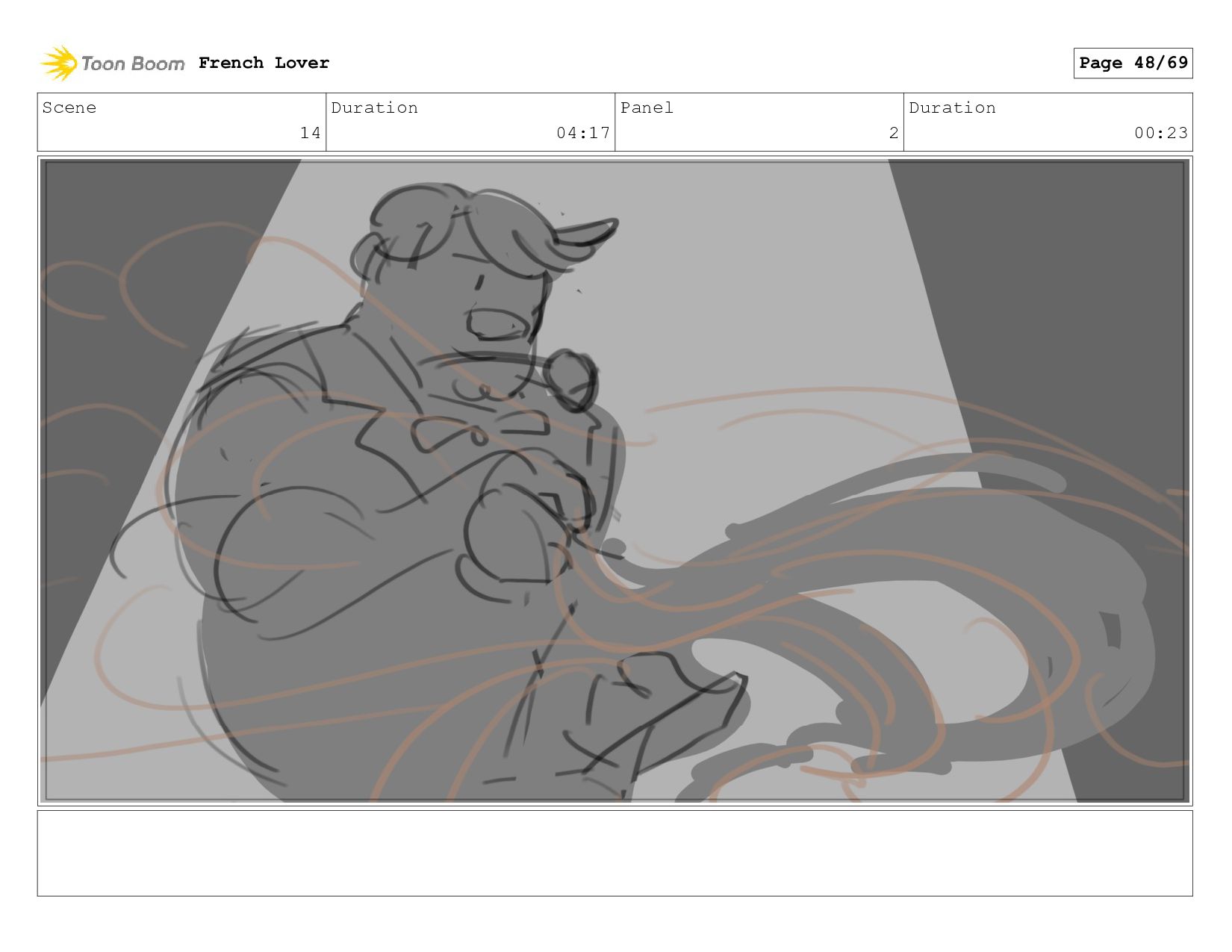Click the panel number 2
The height and width of the screenshot is (952, 1232).
click(x=894, y=133)
